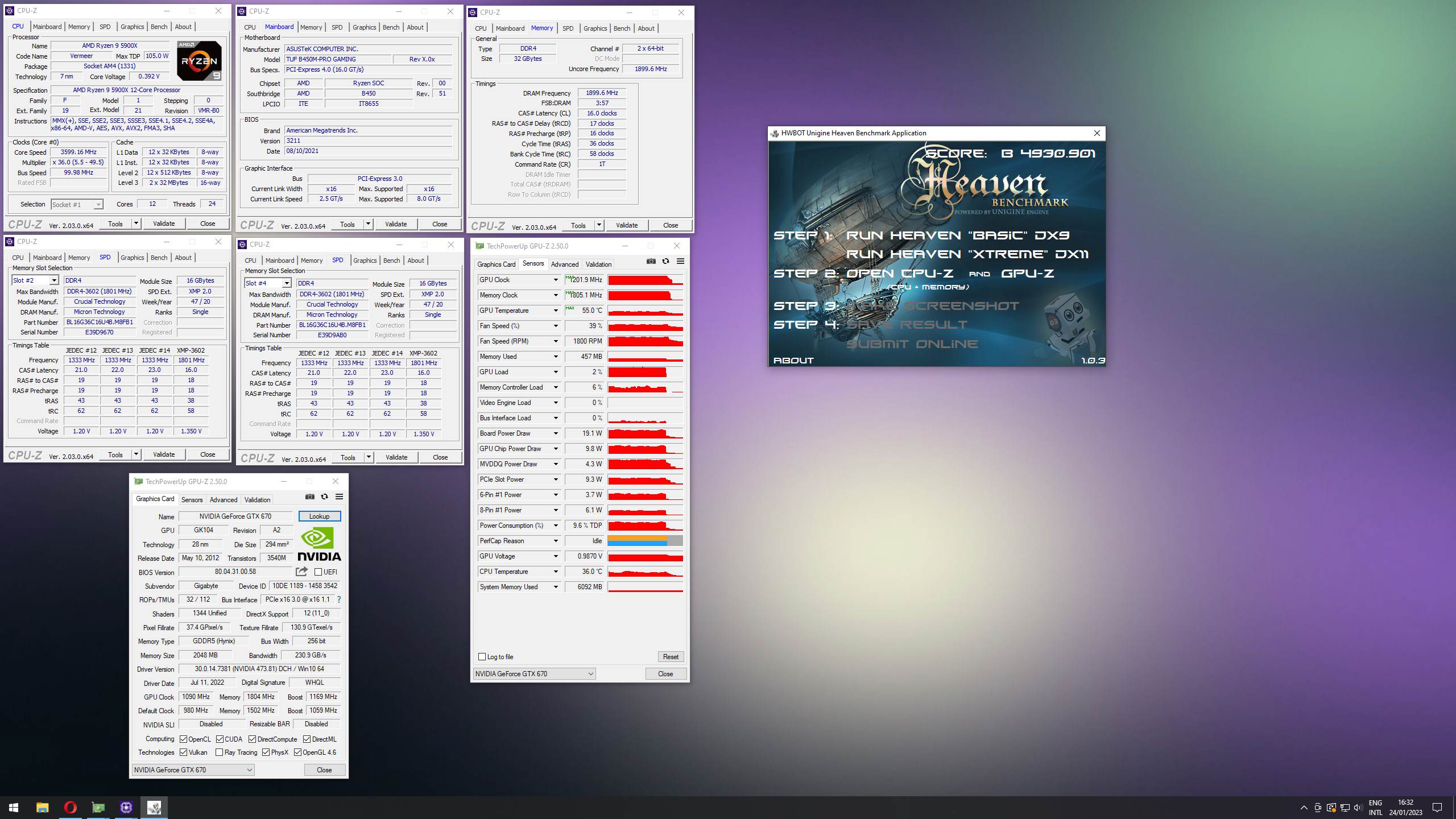Viewport: 1456px width, 819px height.
Task: Open the hamburger menu in GPU-Z Graphics Card window
Action: [x=339, y=497]
